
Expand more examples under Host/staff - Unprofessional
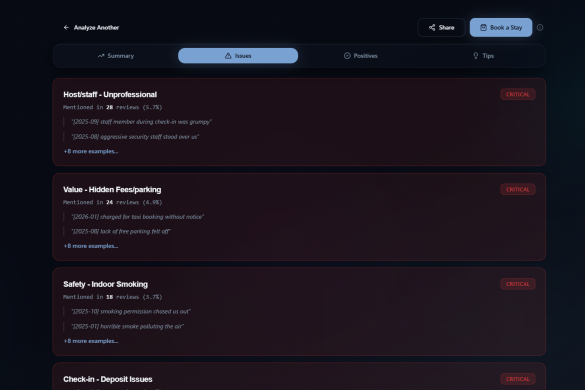pos(91,152)
